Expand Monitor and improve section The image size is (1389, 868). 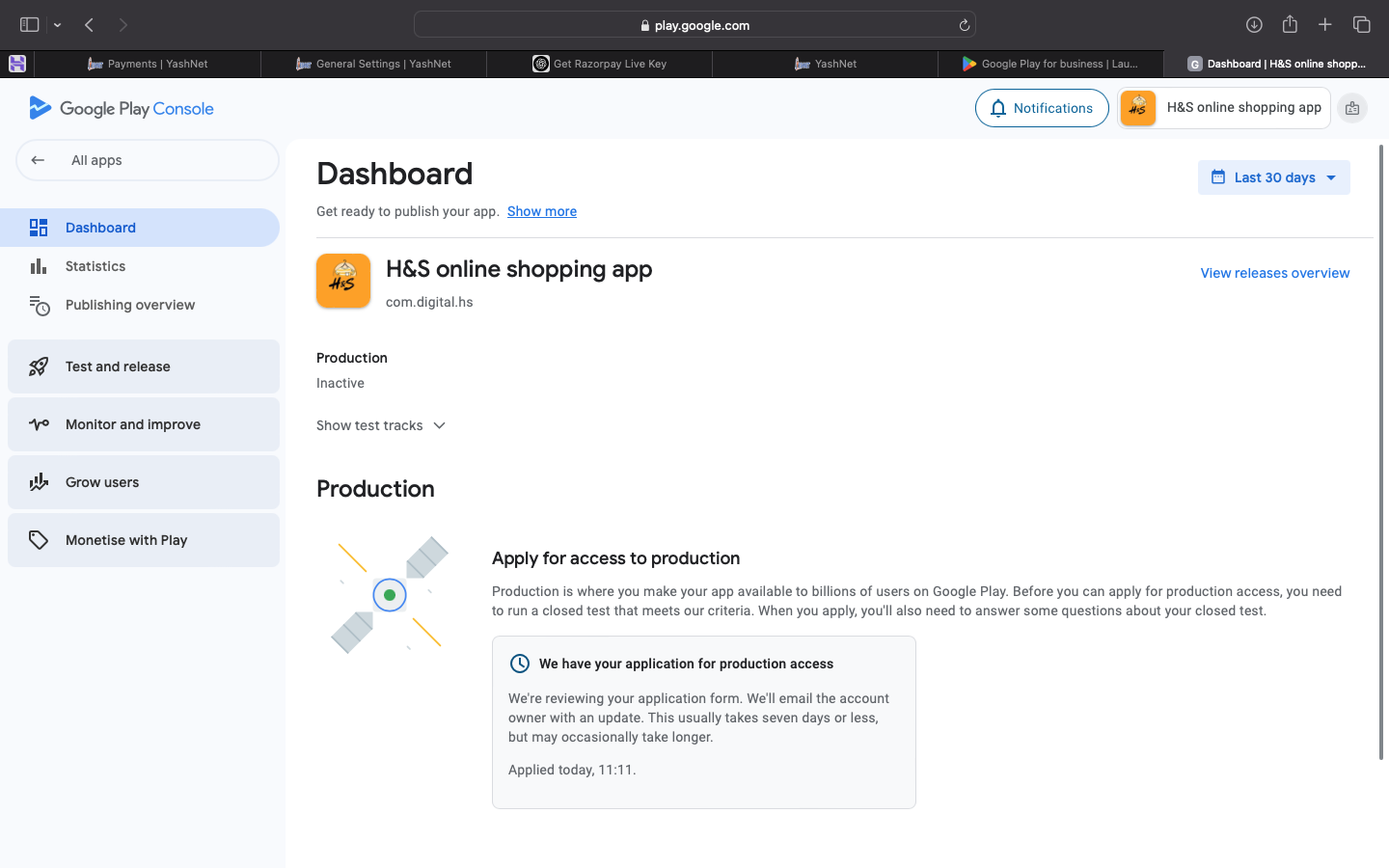[144, 424]
